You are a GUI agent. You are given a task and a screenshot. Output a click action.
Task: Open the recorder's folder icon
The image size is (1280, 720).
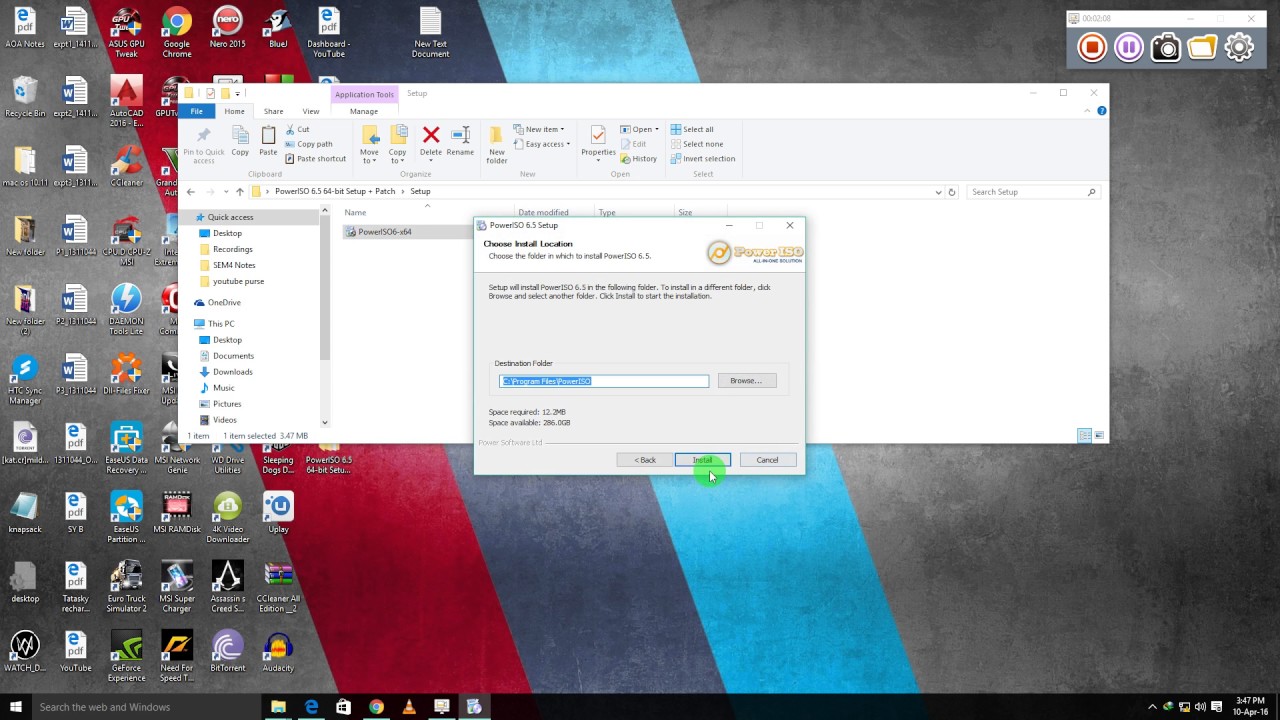(1202, 47)
